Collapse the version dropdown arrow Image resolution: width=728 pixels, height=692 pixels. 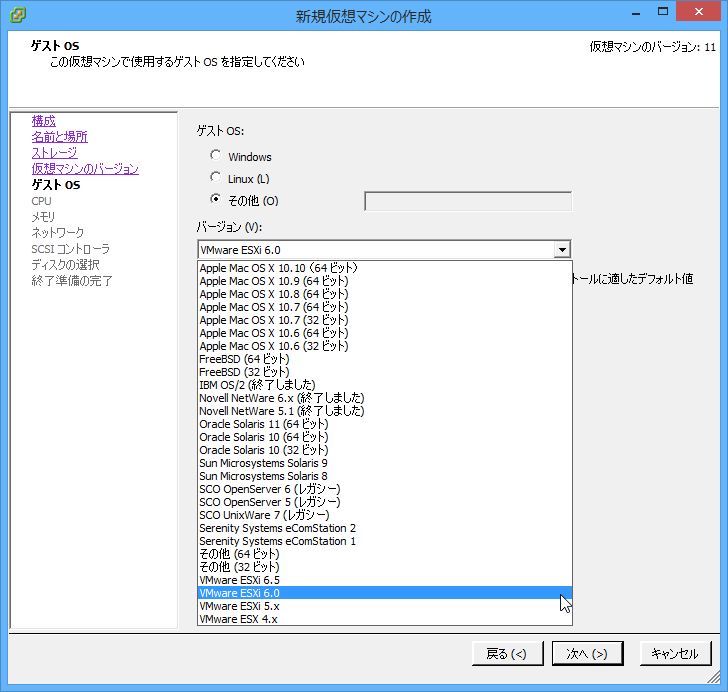point(562,250)
